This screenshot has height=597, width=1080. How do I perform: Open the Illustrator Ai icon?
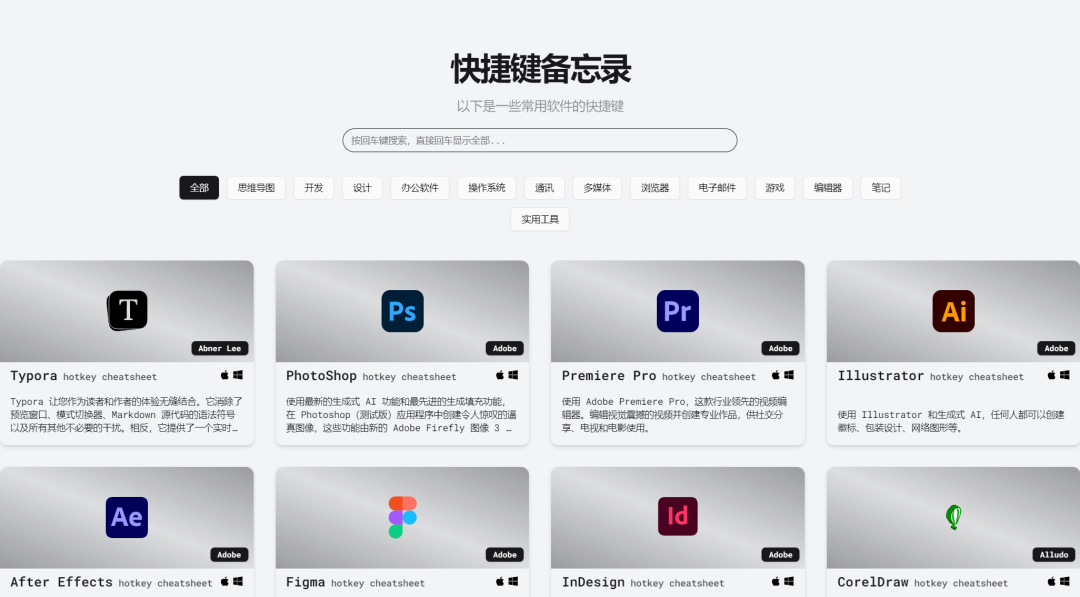pyautogui.click(x=953, y=311)
